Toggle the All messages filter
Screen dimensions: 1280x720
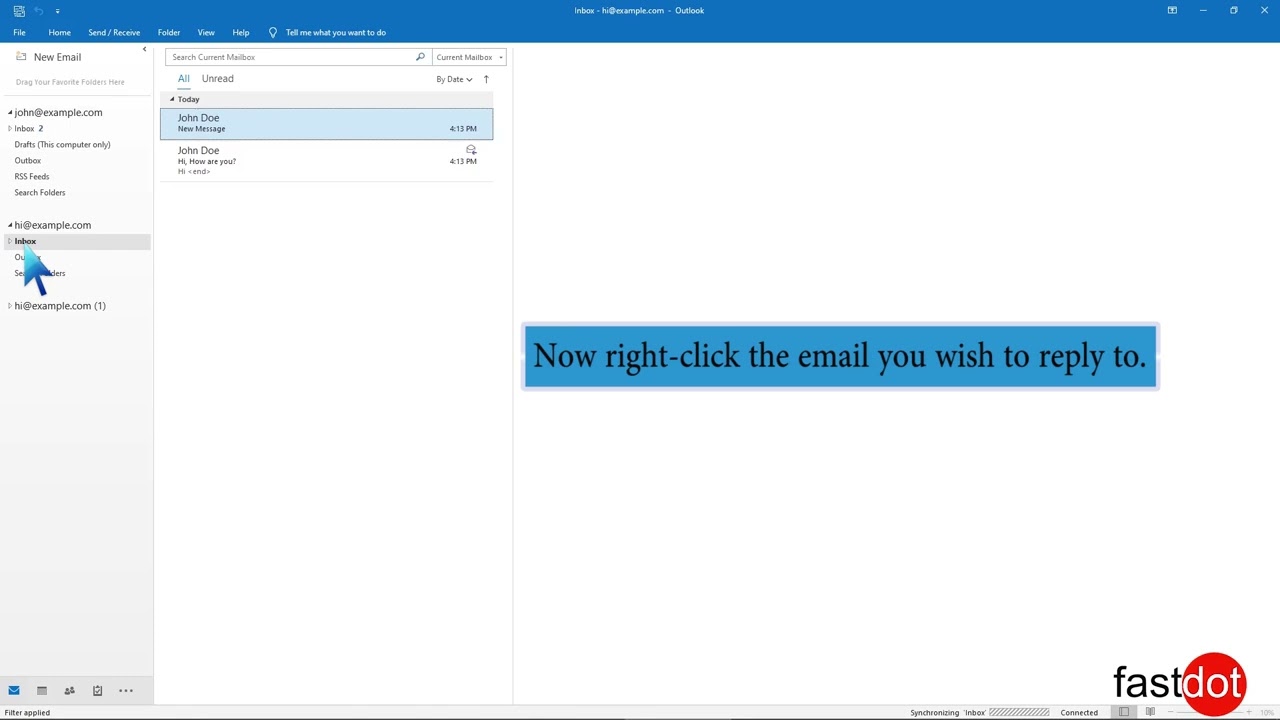point(183,79)
